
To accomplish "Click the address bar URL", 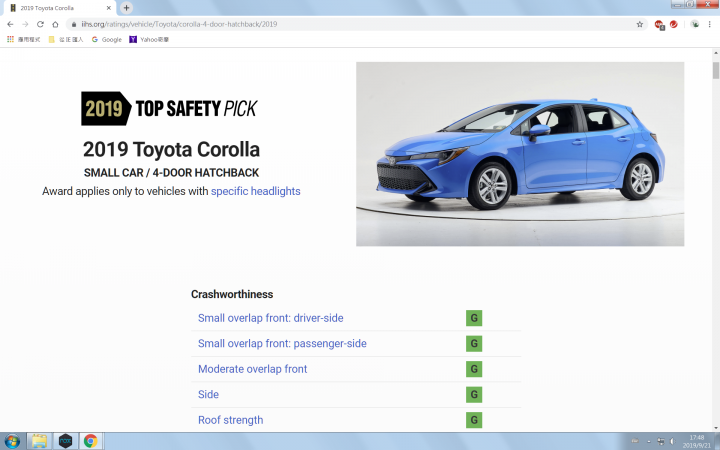I will click(x=179, y=24).
